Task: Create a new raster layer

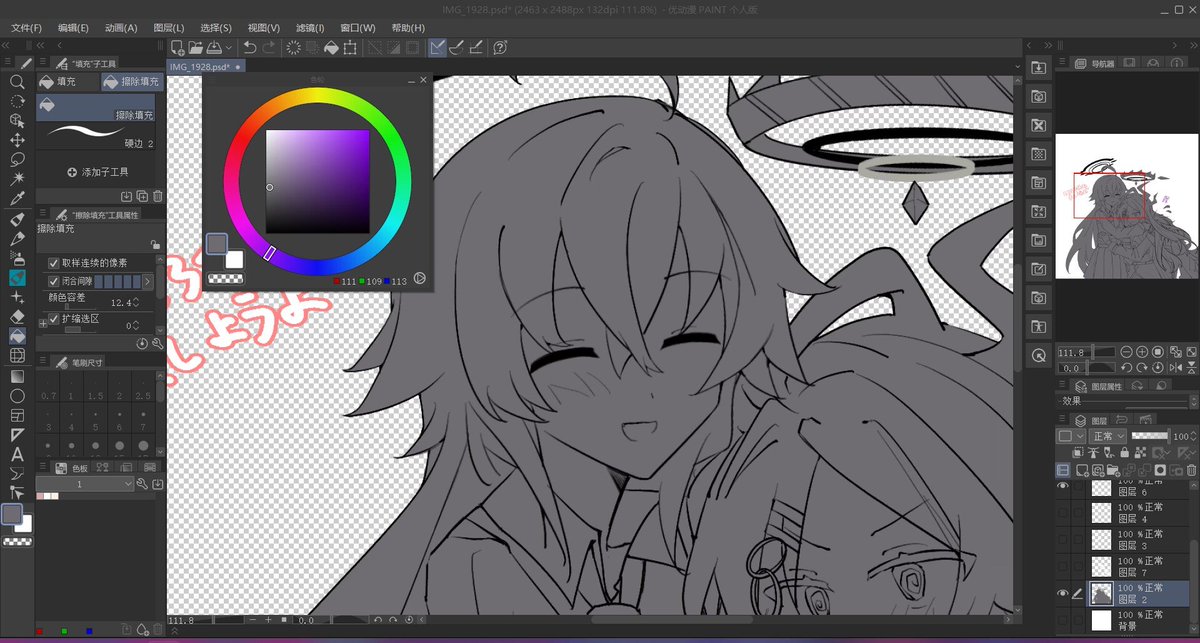Action: click(x=1080, y=469)
